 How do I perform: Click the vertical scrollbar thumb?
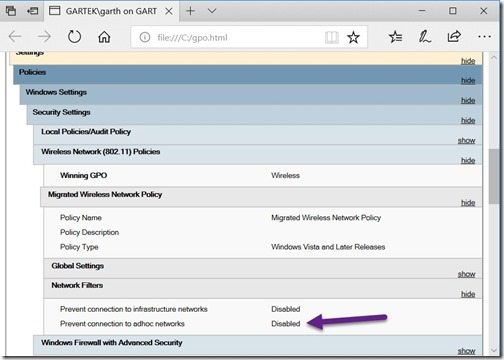(x=494, y=176)
